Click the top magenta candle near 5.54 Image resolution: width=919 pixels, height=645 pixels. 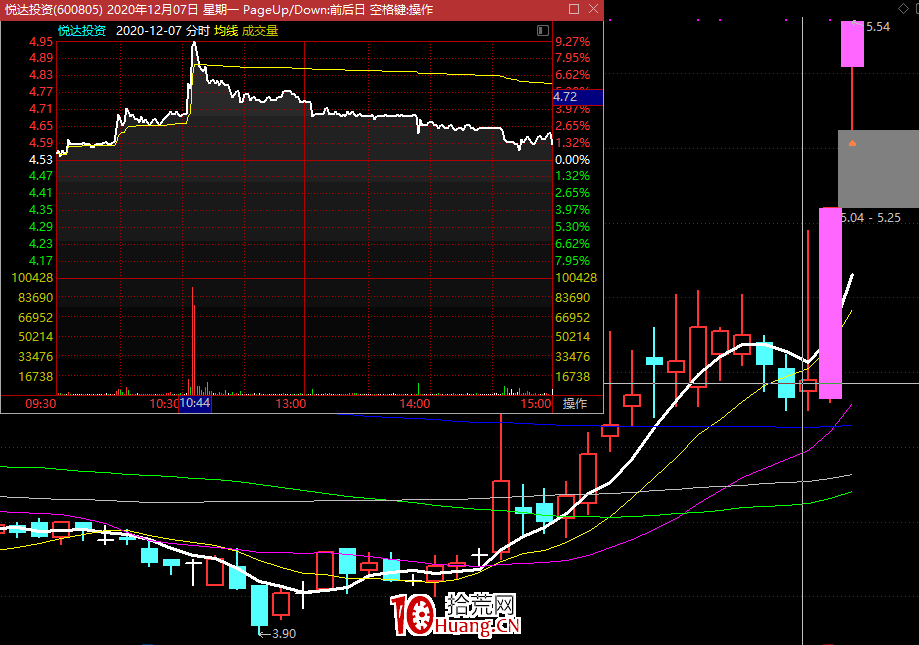point(852,43)
